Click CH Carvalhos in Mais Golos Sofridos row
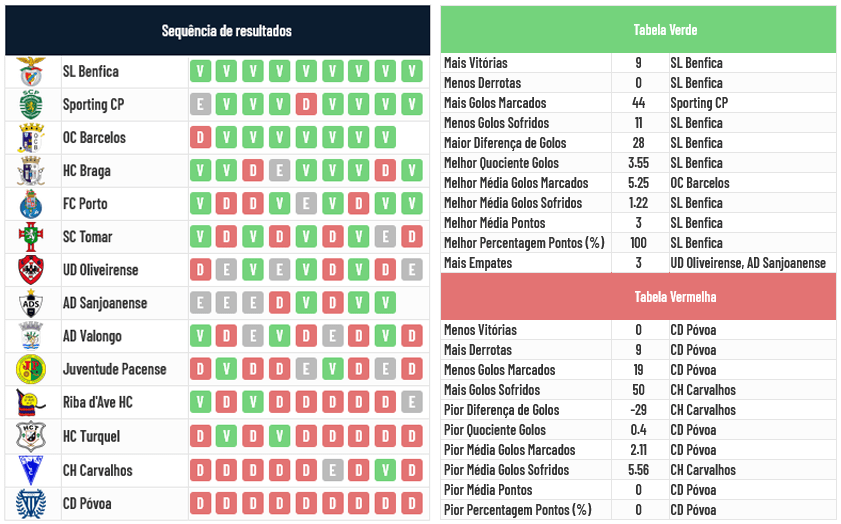841x524 pixels. point(703,390)
